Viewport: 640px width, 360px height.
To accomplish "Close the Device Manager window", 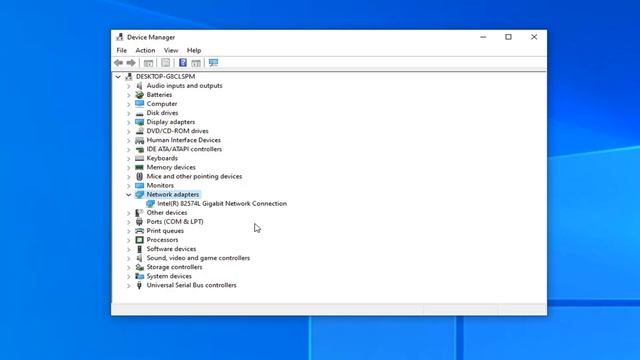I will (x=534, y=37).
